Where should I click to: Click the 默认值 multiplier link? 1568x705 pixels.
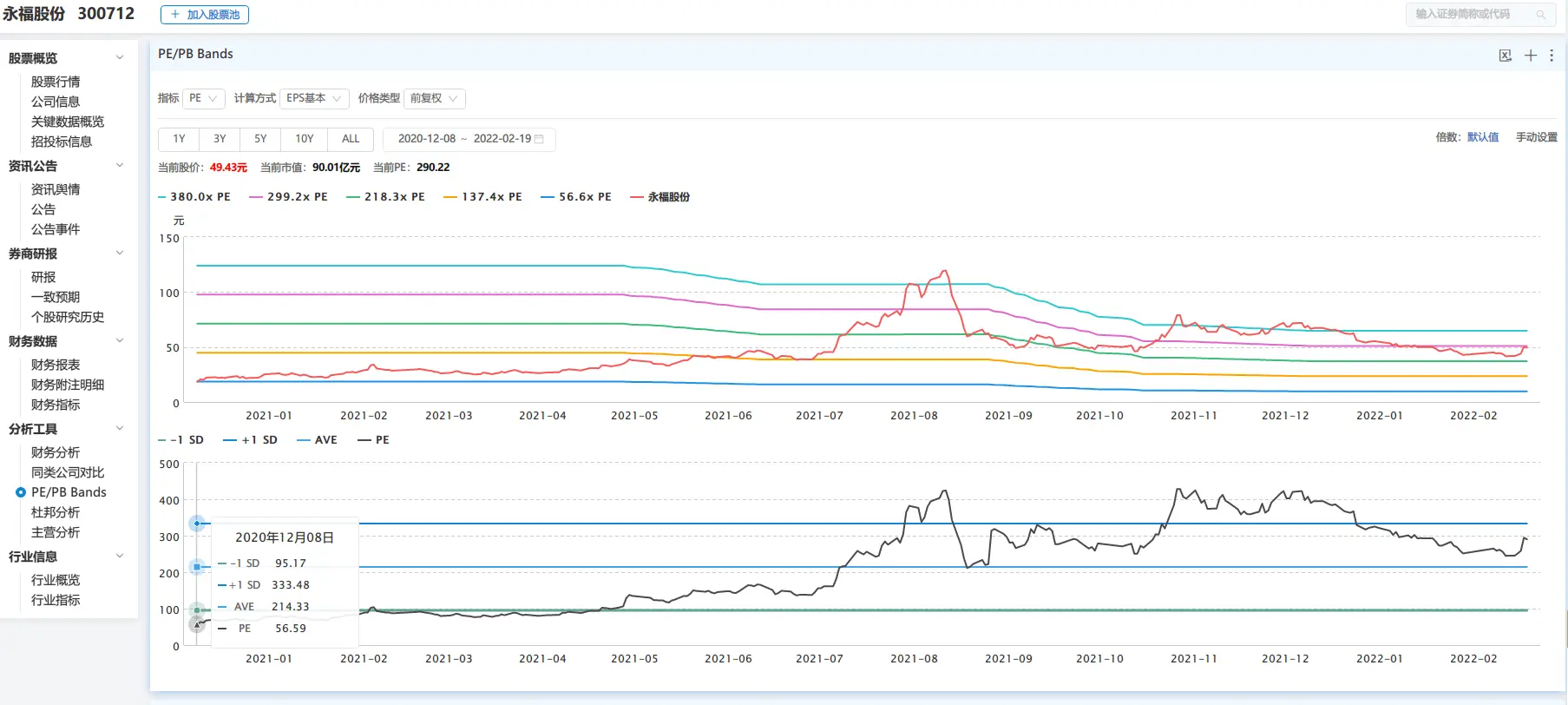[x=1483, y=137]
